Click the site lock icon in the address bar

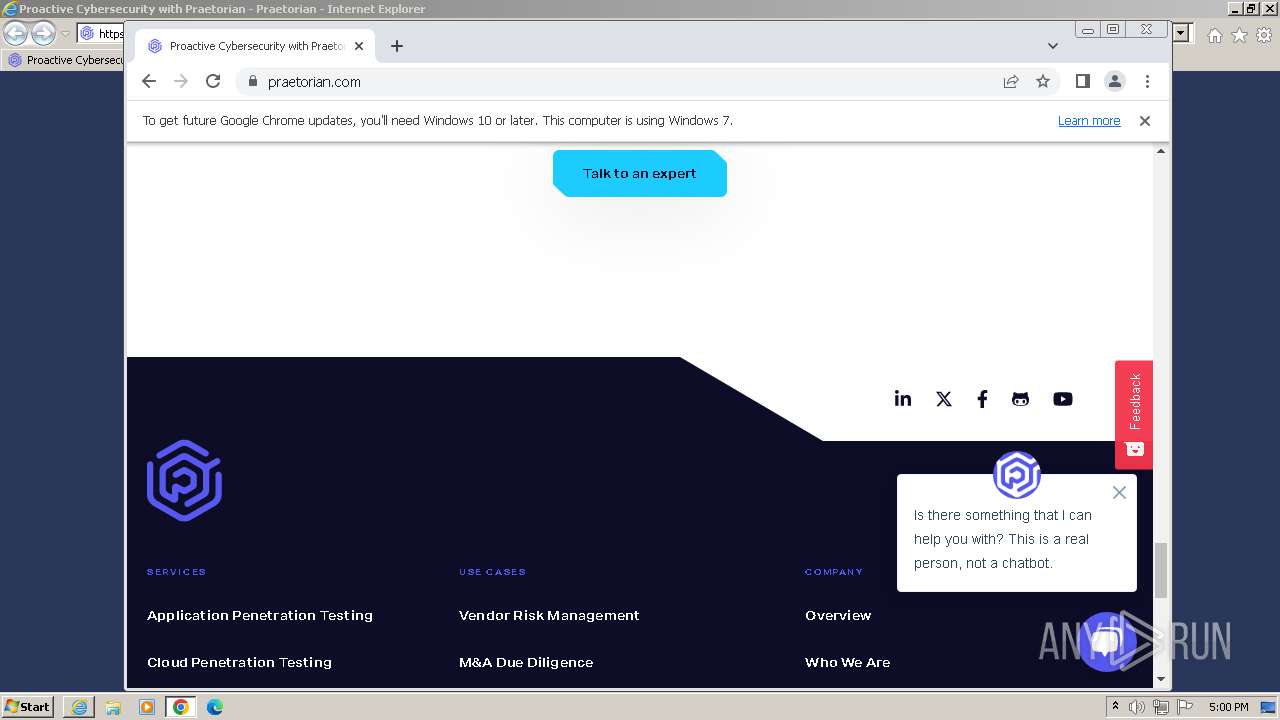252,82
